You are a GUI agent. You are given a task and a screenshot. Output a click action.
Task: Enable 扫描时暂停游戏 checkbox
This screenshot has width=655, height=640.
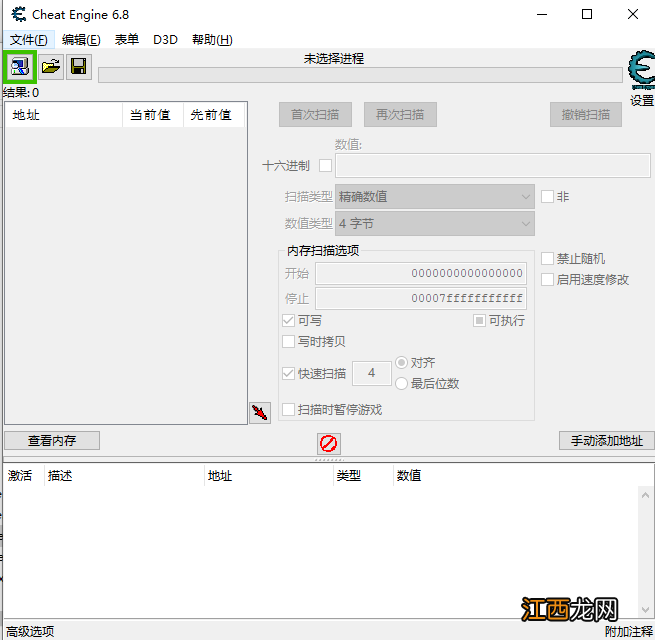288,409
